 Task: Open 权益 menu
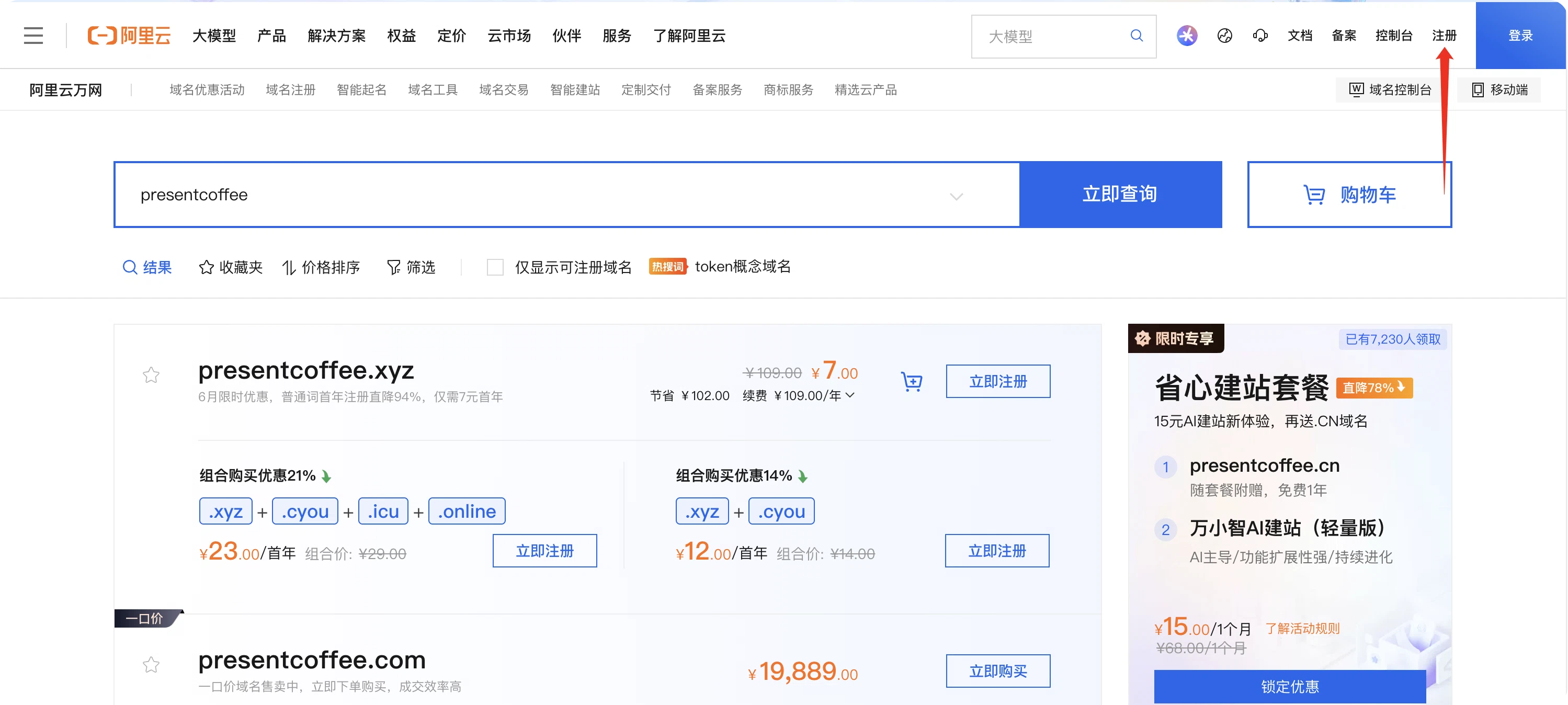401,36
